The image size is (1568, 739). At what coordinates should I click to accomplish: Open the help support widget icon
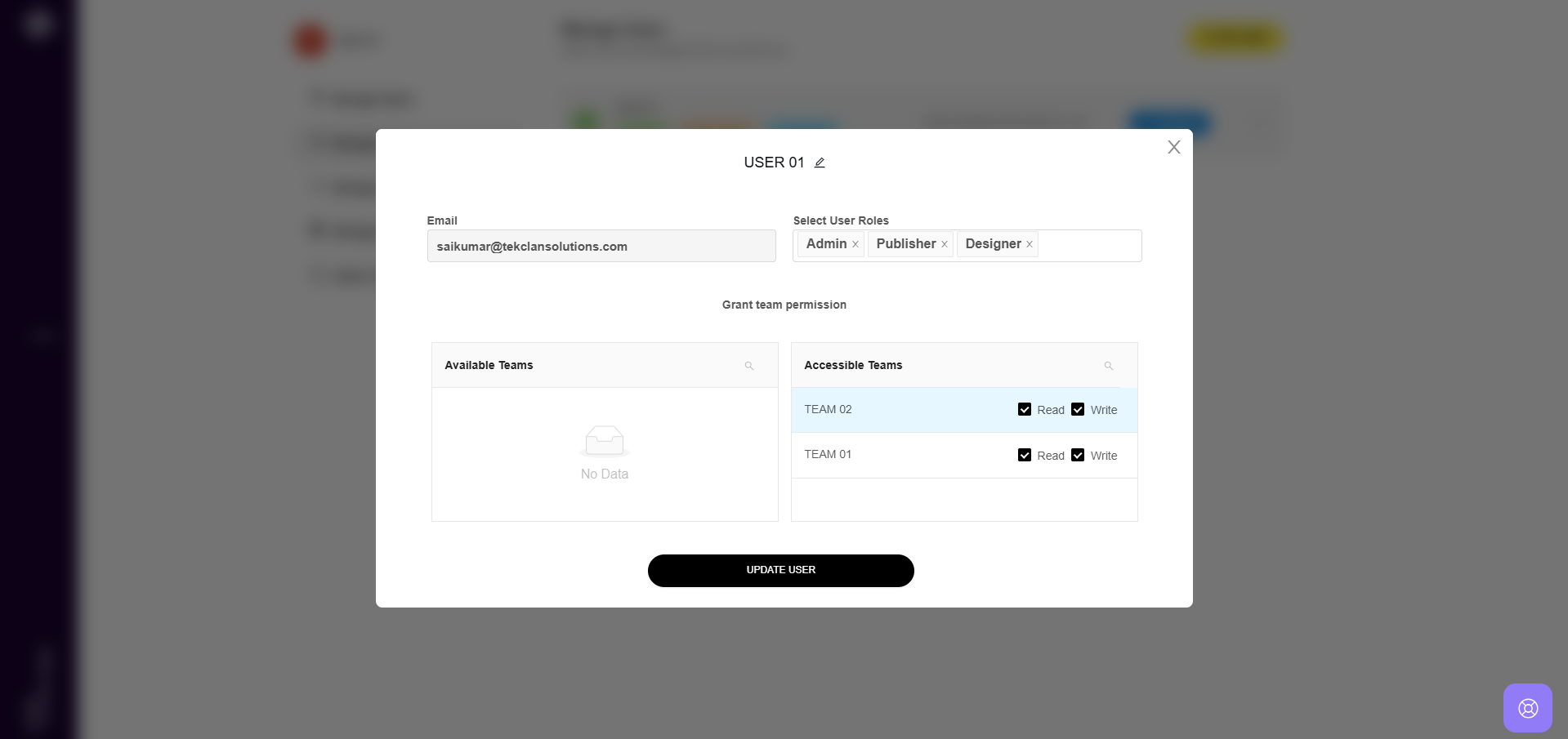(x=1527, y=708)
